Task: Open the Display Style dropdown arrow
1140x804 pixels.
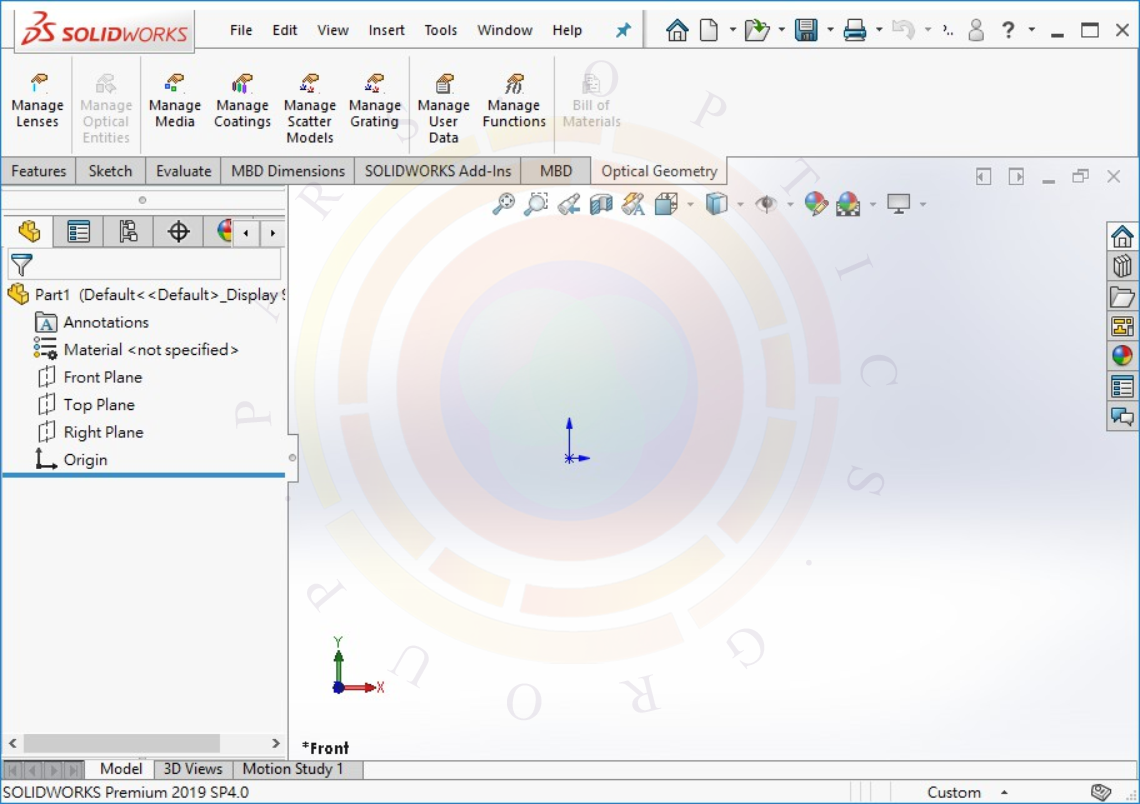Action: tap(740, 204)
